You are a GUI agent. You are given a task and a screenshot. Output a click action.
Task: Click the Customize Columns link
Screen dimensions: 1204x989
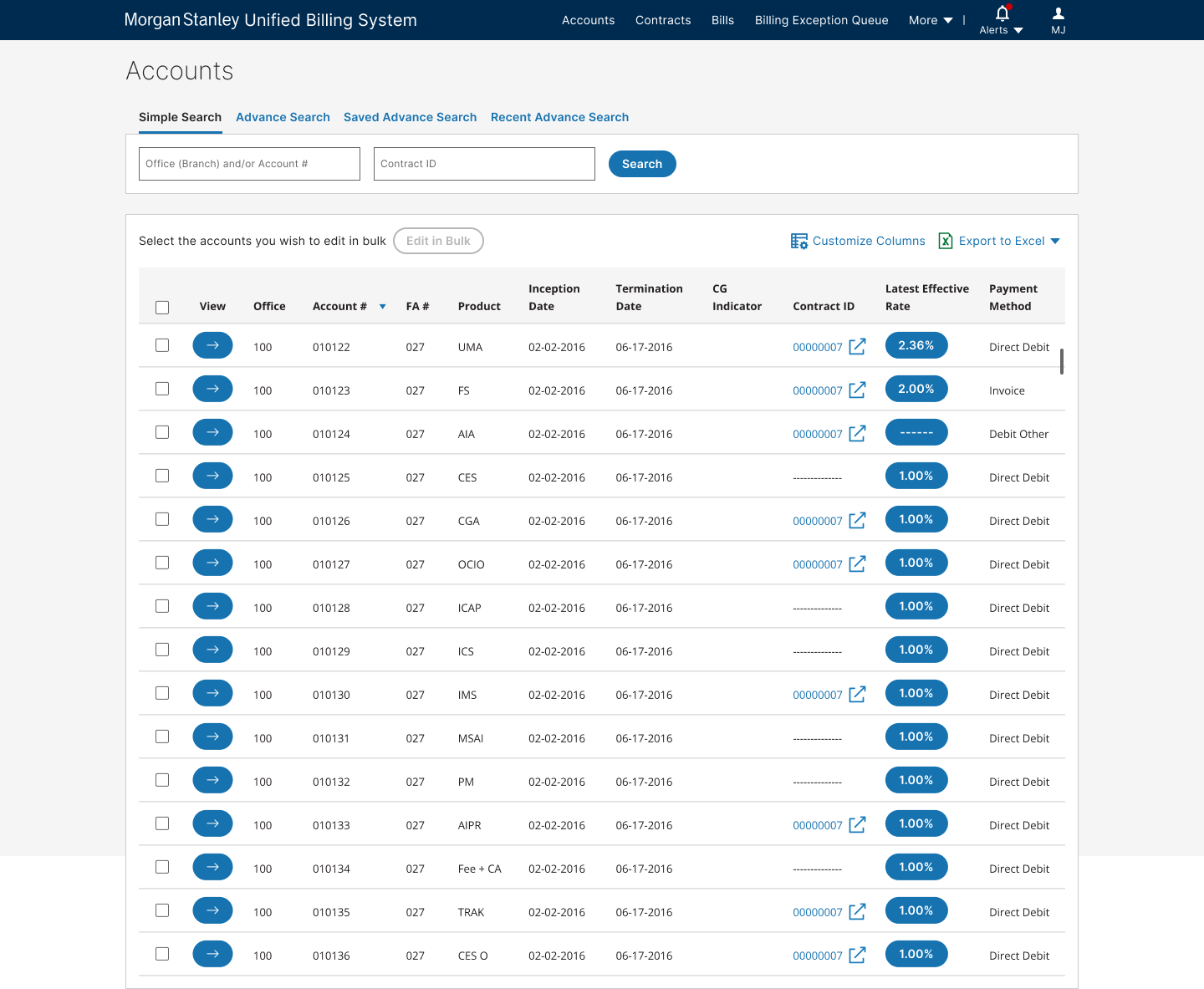[x=869, y=241]
